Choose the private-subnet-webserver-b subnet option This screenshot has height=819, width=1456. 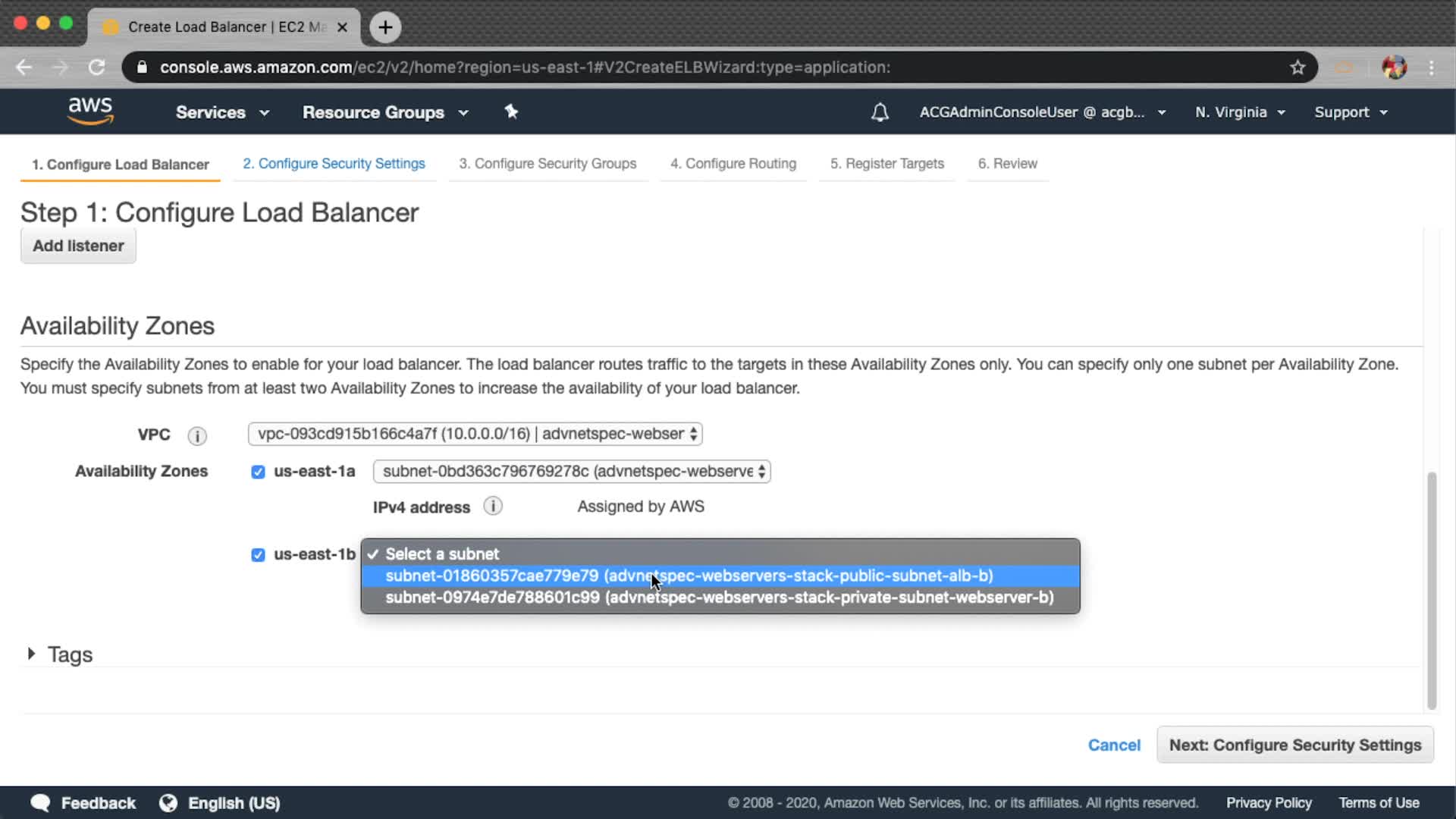[719, 598]
